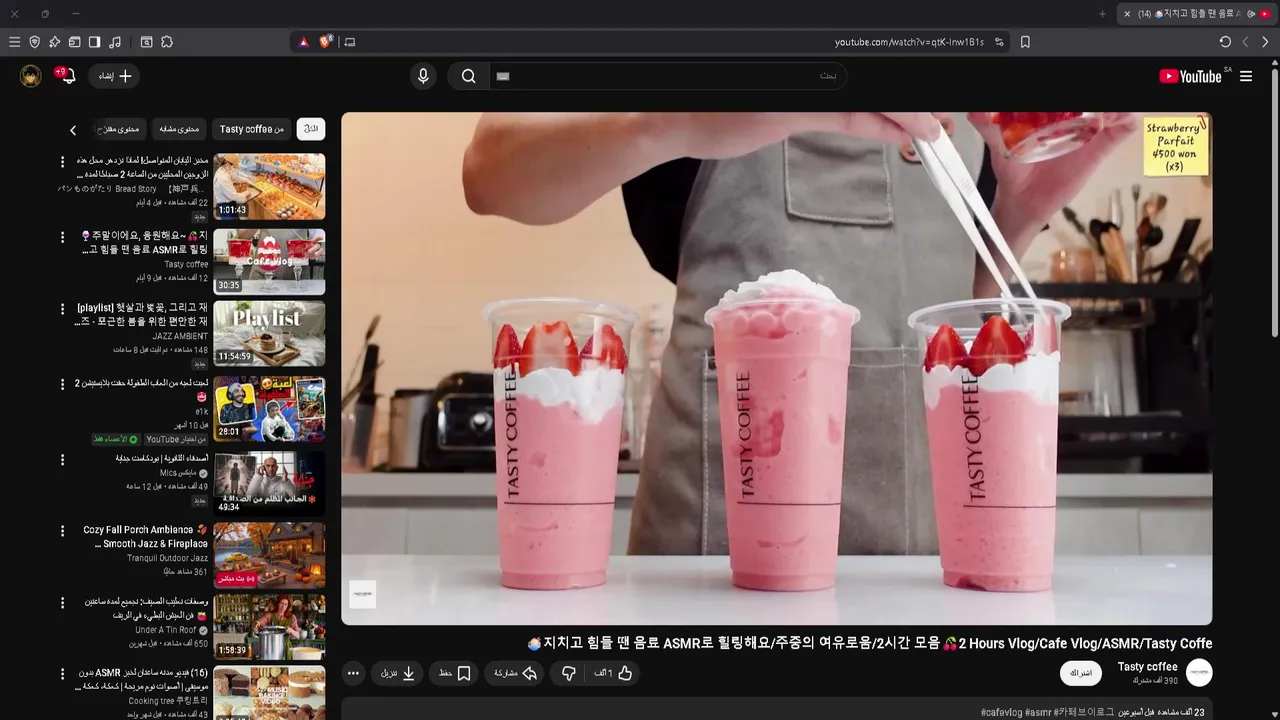
Task: Open the extensions puzzle icon
Action: click(167, 42)
